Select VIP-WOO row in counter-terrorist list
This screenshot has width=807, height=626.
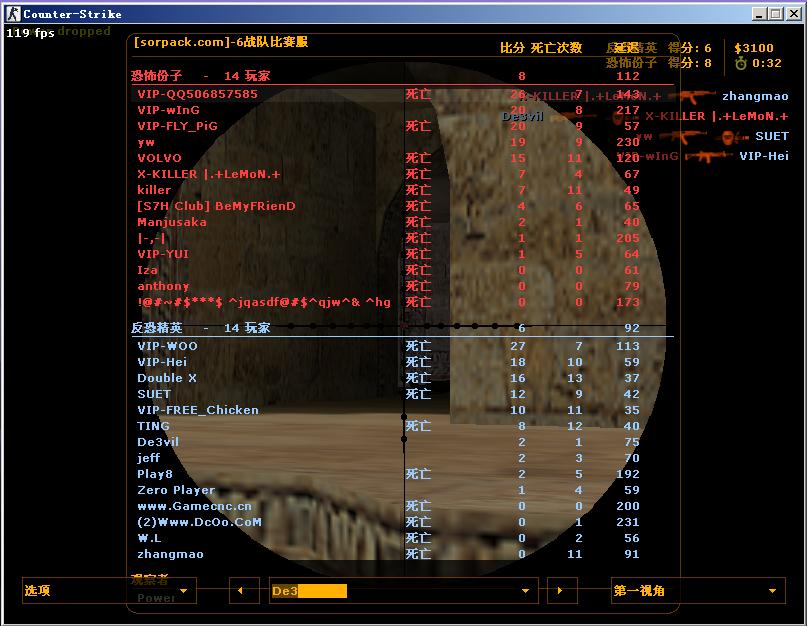click(x=168, y=346)
